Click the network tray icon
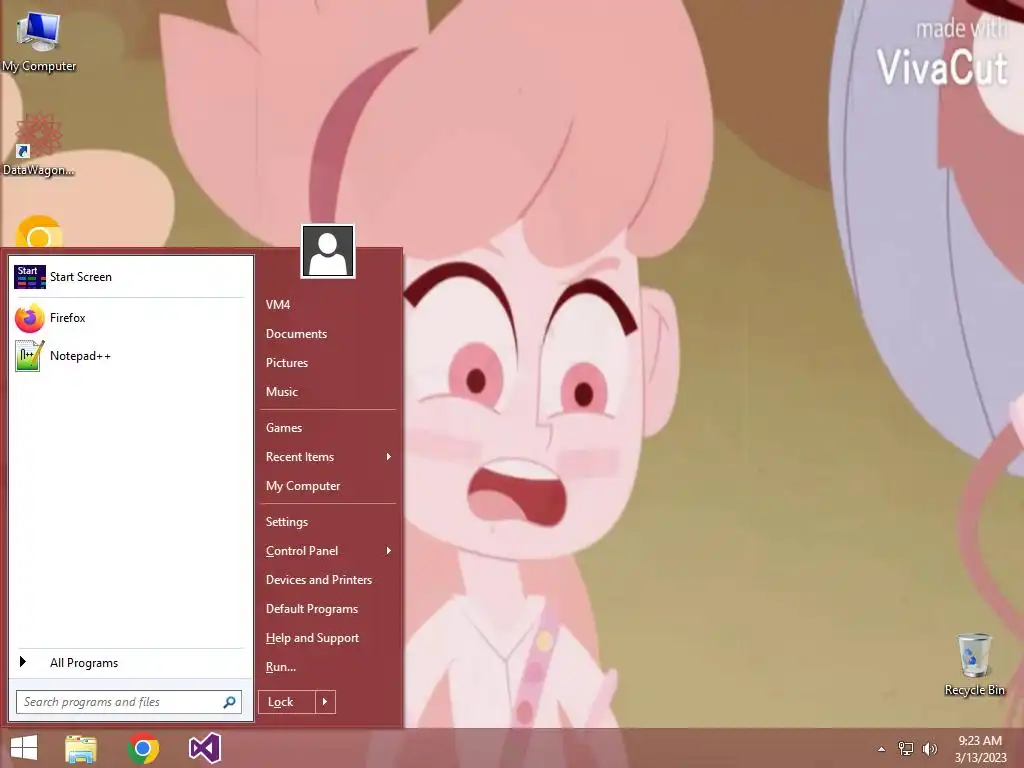 pos(906,748)
